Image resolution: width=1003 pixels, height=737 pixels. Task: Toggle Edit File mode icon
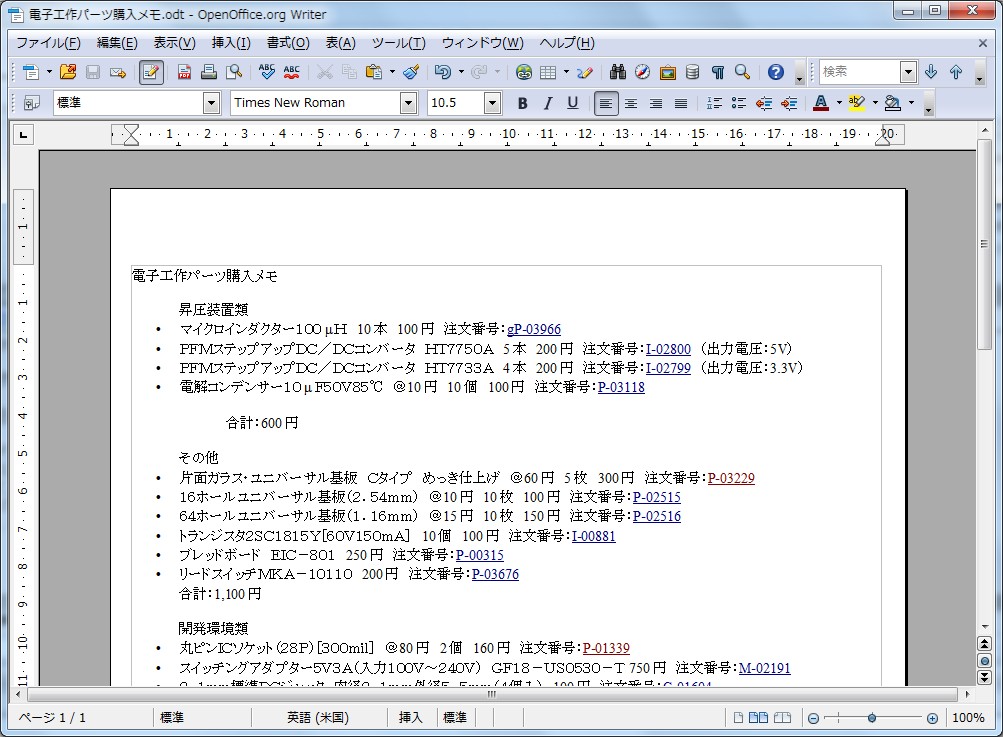[151, 72]
